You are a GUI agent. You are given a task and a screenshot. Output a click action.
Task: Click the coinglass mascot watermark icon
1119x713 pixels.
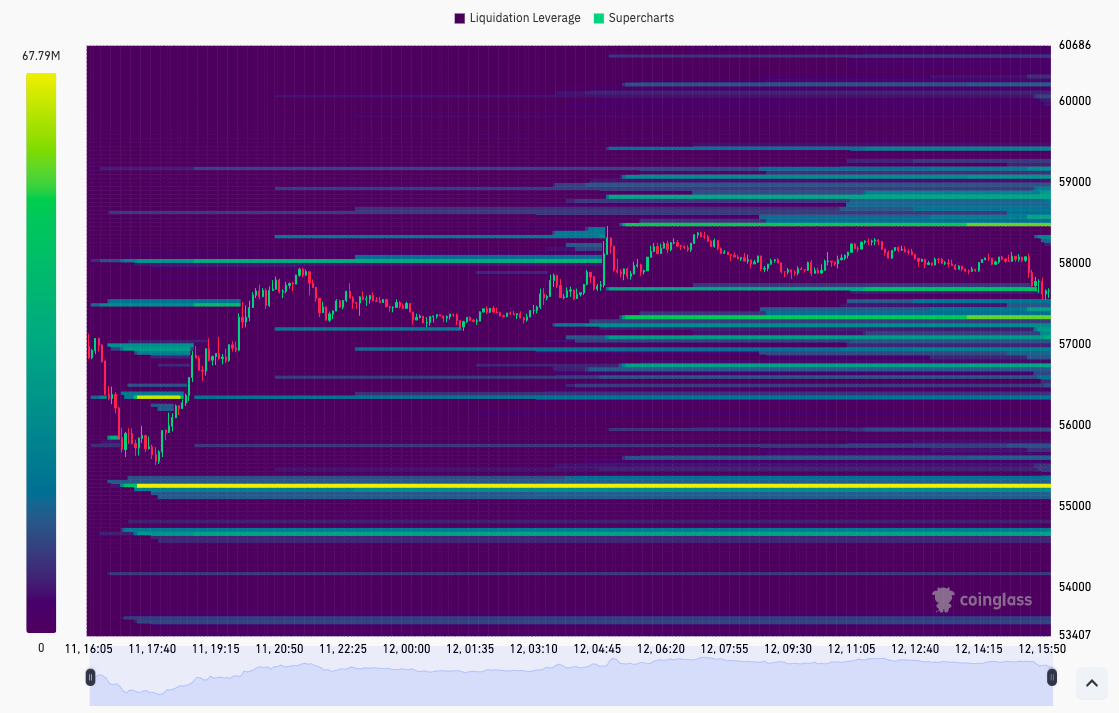pos(943,599)
